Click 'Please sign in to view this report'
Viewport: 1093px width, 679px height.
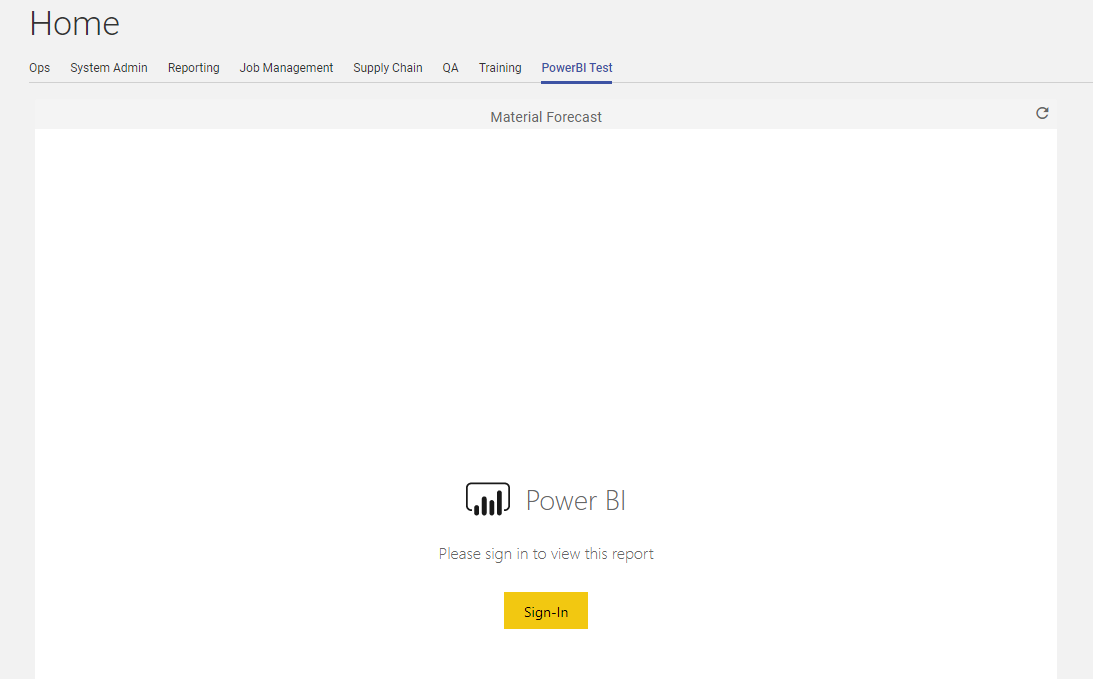click(x=546, y=554)
